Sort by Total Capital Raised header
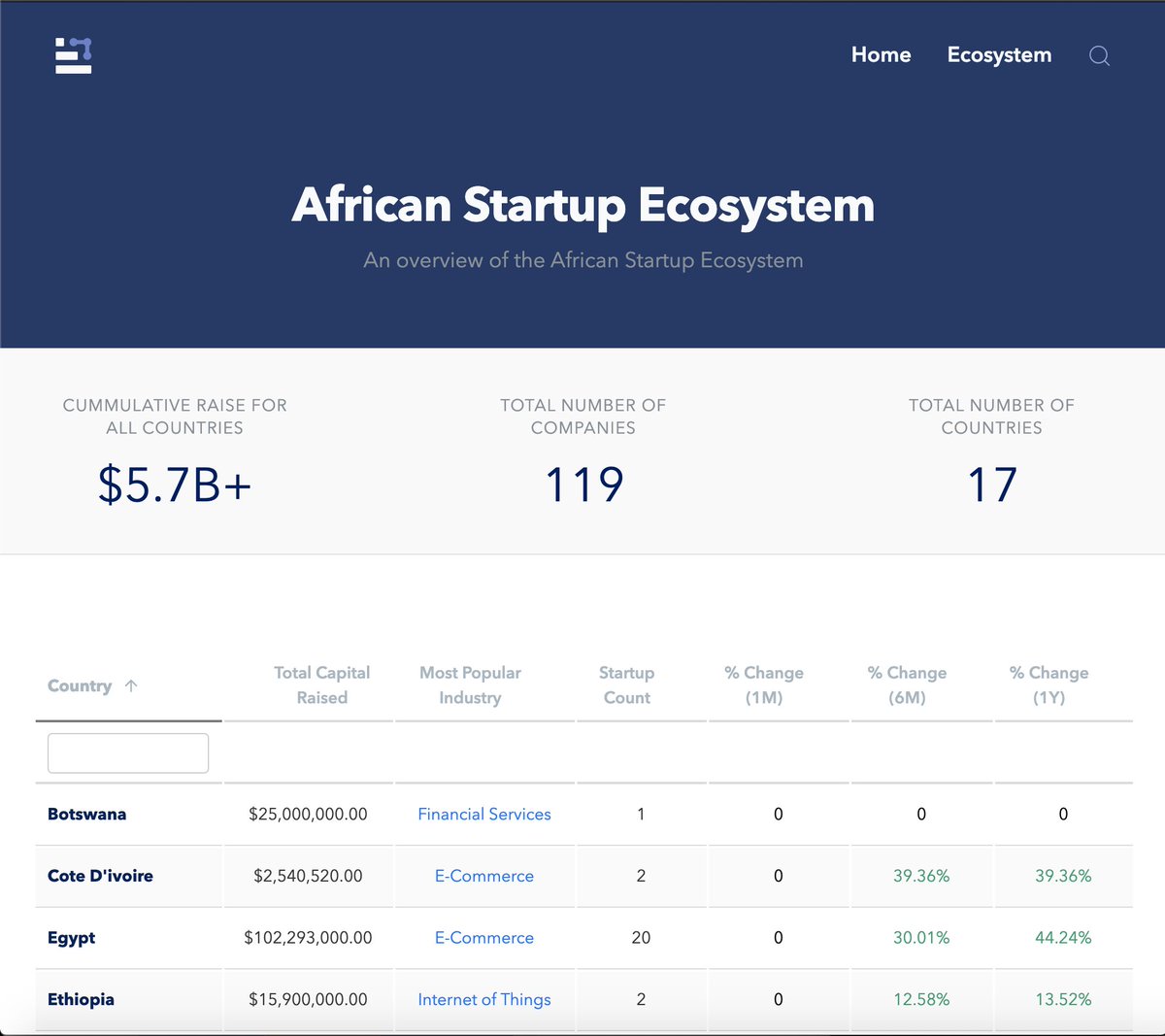This screenshot has height=1036, width=1165. 321,685
